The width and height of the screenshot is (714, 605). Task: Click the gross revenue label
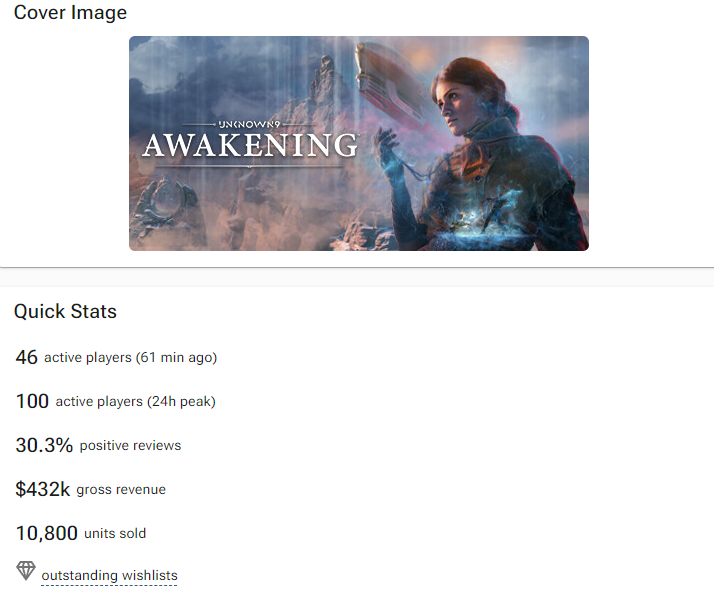(x=121, y=490)
